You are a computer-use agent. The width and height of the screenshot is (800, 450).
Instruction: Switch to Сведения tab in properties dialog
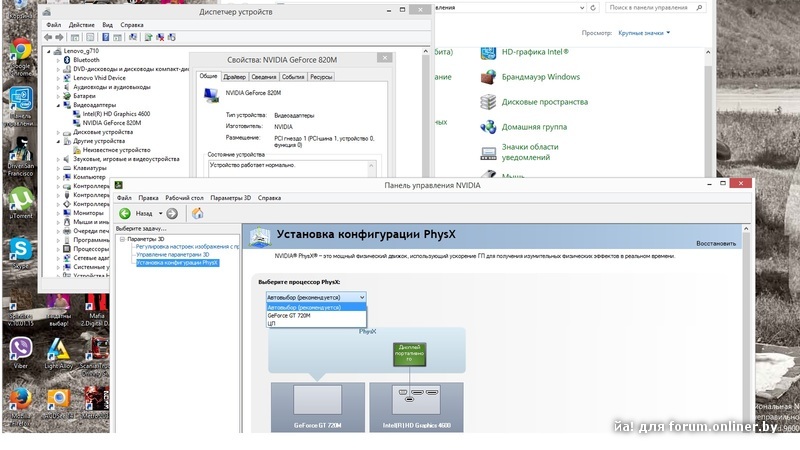pos(264,77)
